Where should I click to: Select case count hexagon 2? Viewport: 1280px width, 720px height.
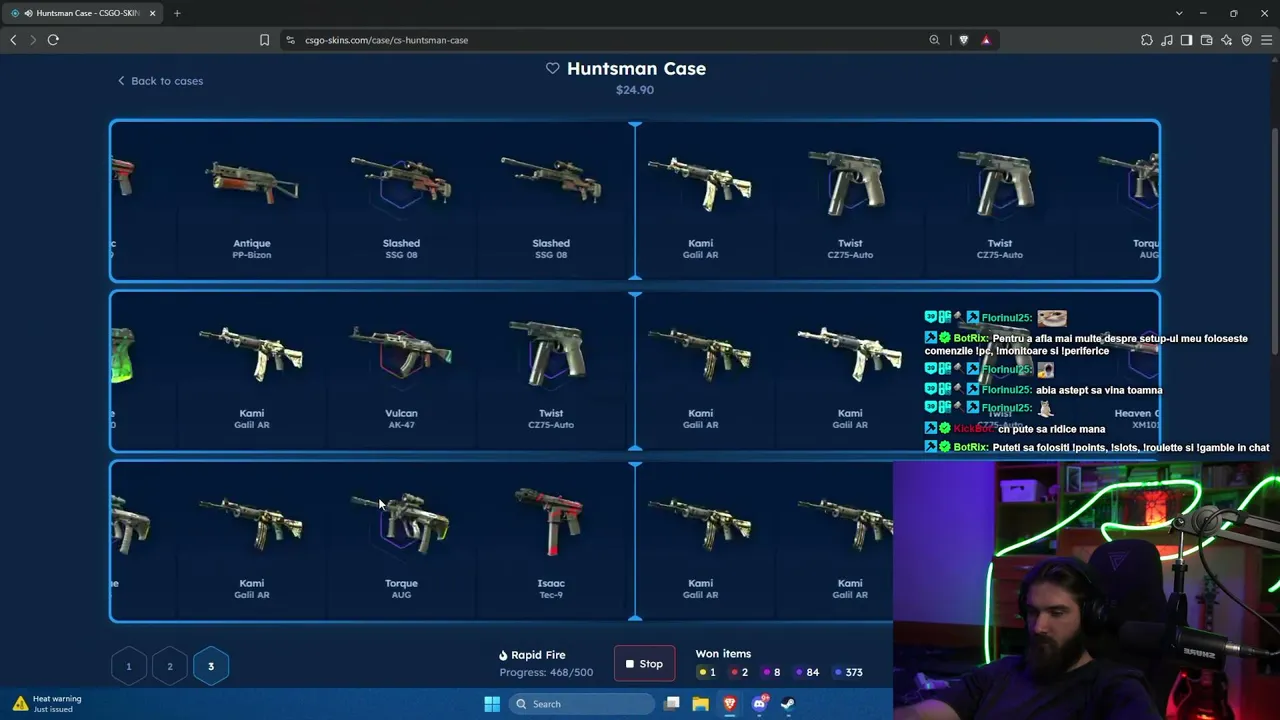170,666
